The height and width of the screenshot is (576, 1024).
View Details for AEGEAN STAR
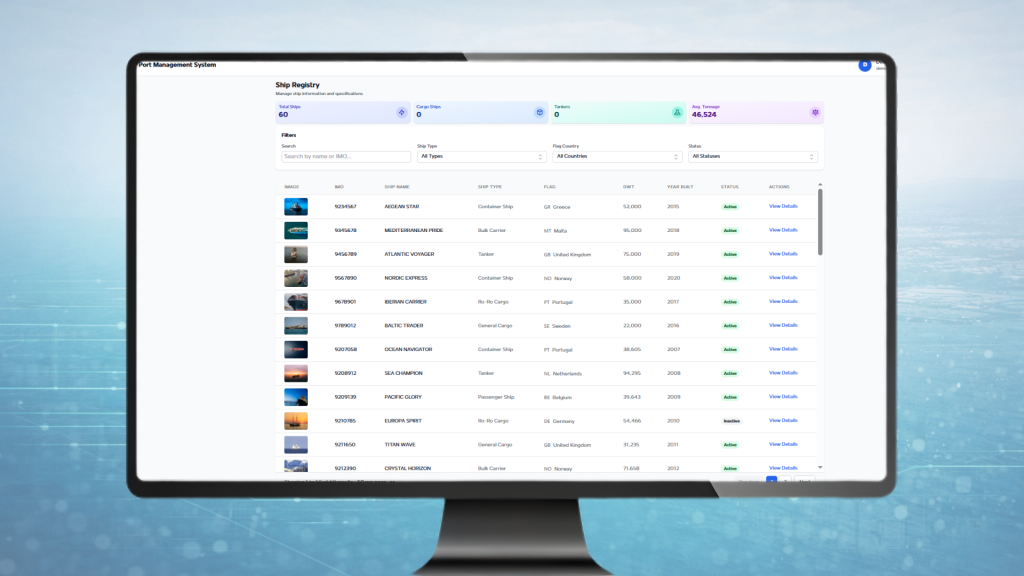tap(783, 206)
